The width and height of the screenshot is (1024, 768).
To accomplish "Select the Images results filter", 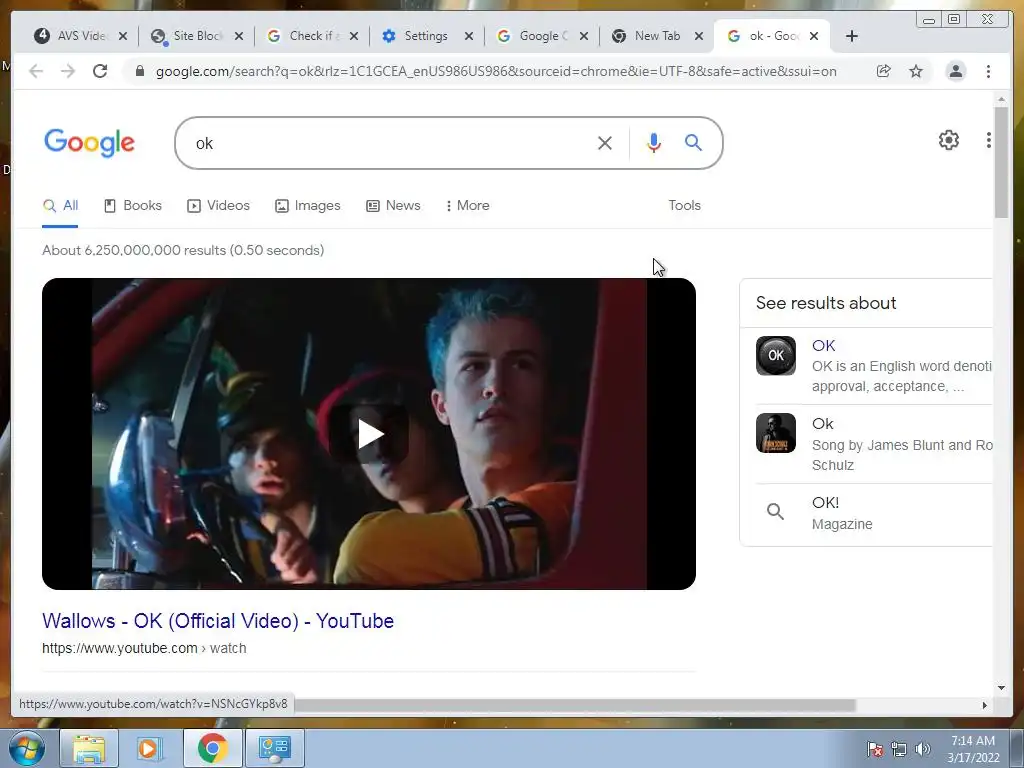I will click(x=308, y=206).
